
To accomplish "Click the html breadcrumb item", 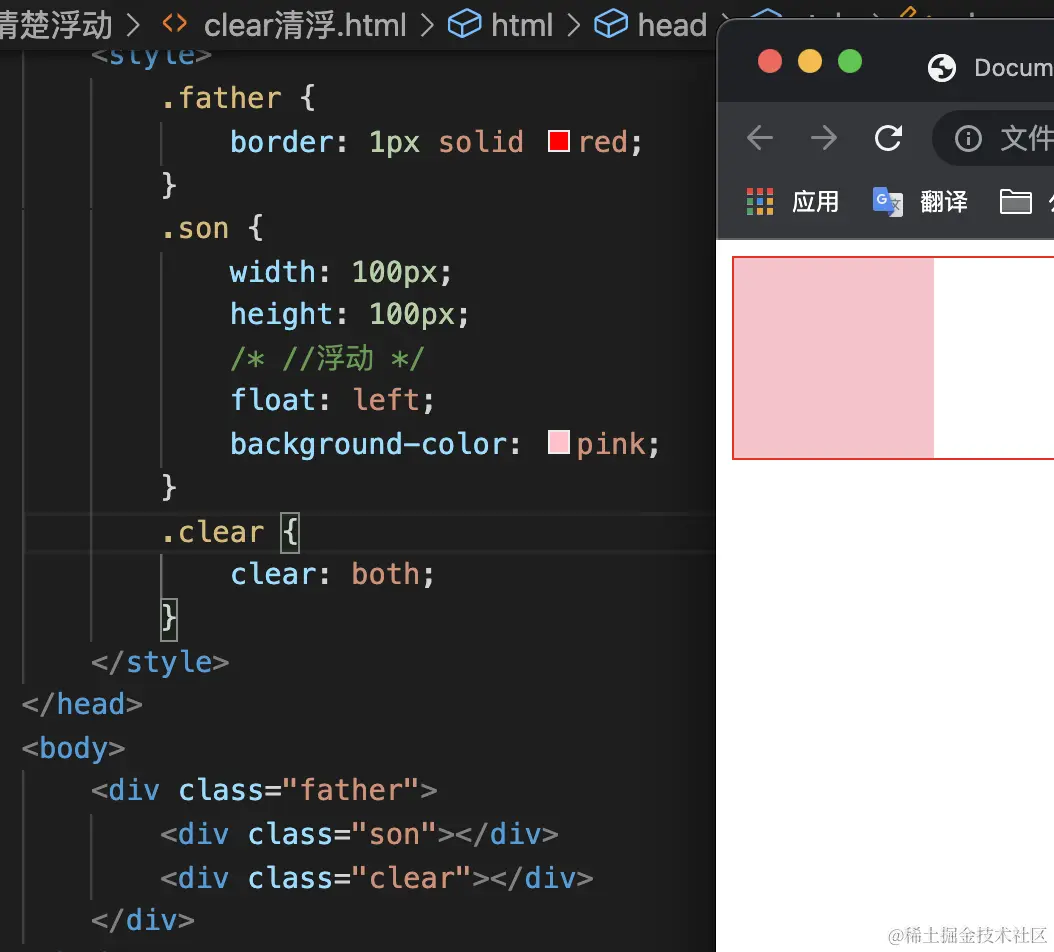I will tap(522, 26).
